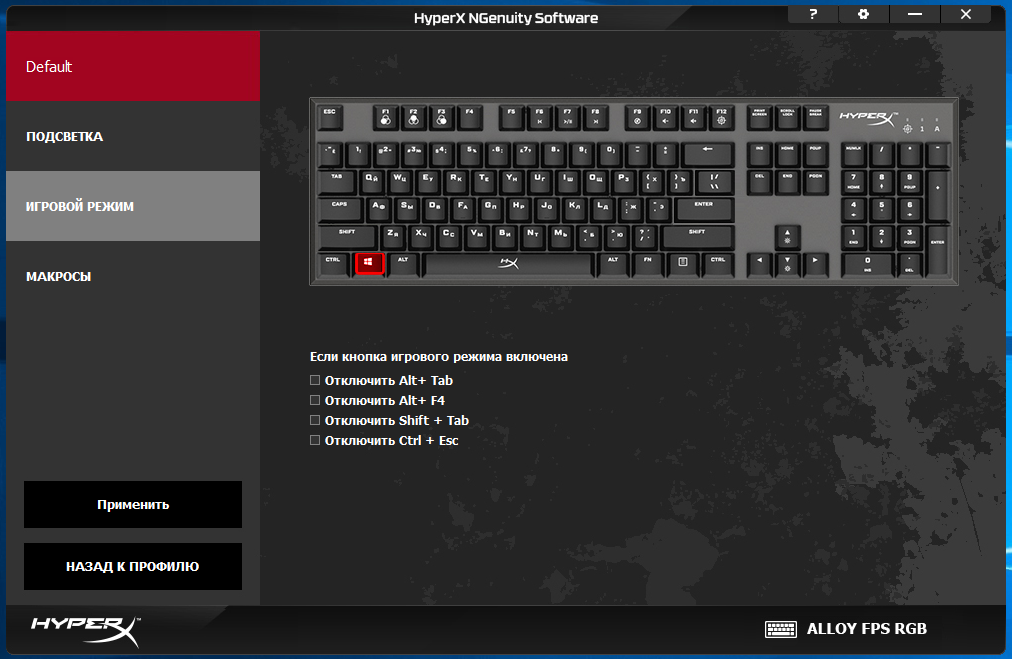Screen dimensions: 1012x659
Task: Enable Отключить Alt+ F4 checkbox
Action: tap(315, 400)
